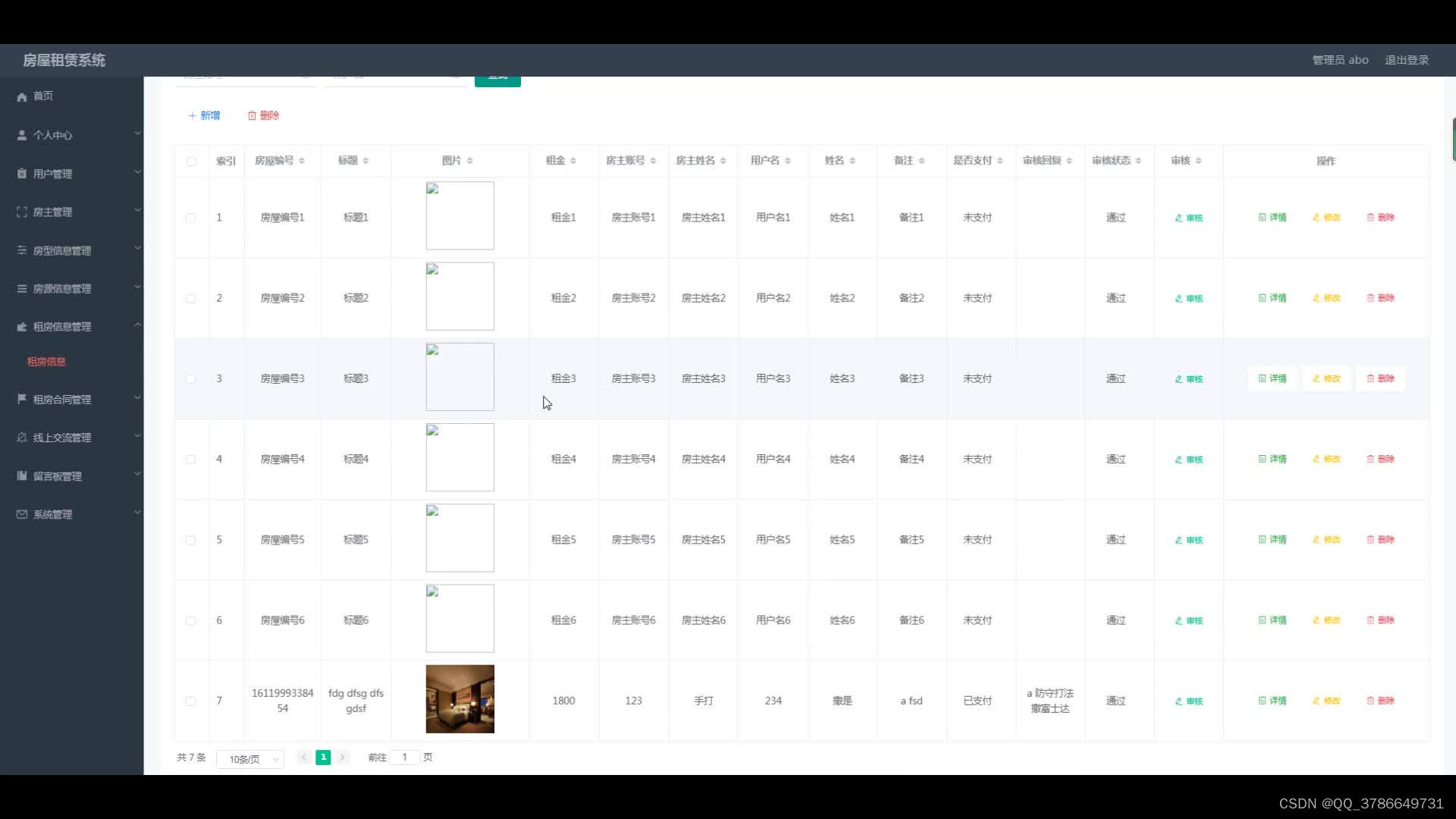Screen dimensions: 1456x819
Task: Sort table by 备注 column
Action: point(921,161)
